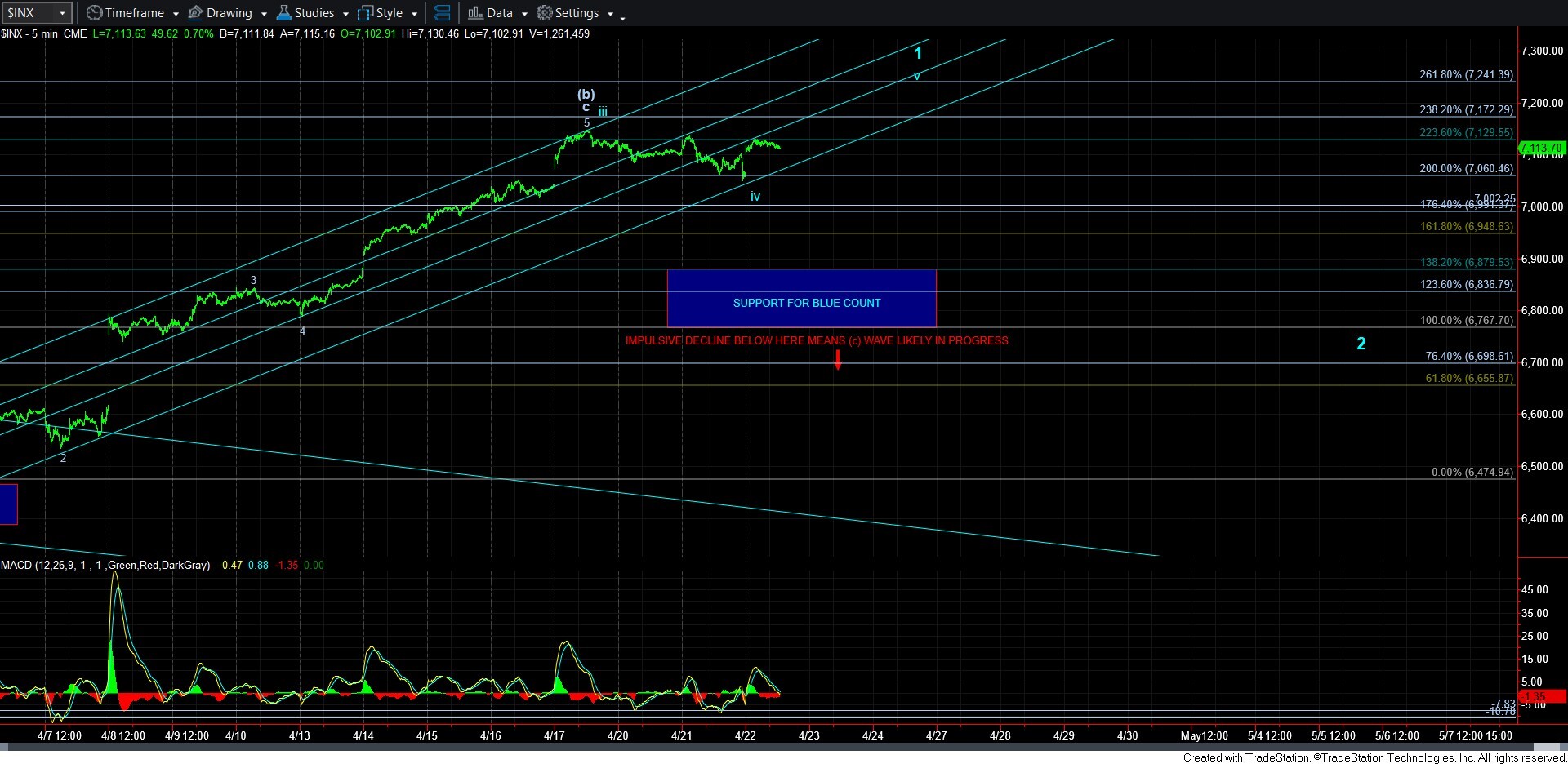Click the Style overlapping-squares icon
1568x764 pixels.
[365, 13]
